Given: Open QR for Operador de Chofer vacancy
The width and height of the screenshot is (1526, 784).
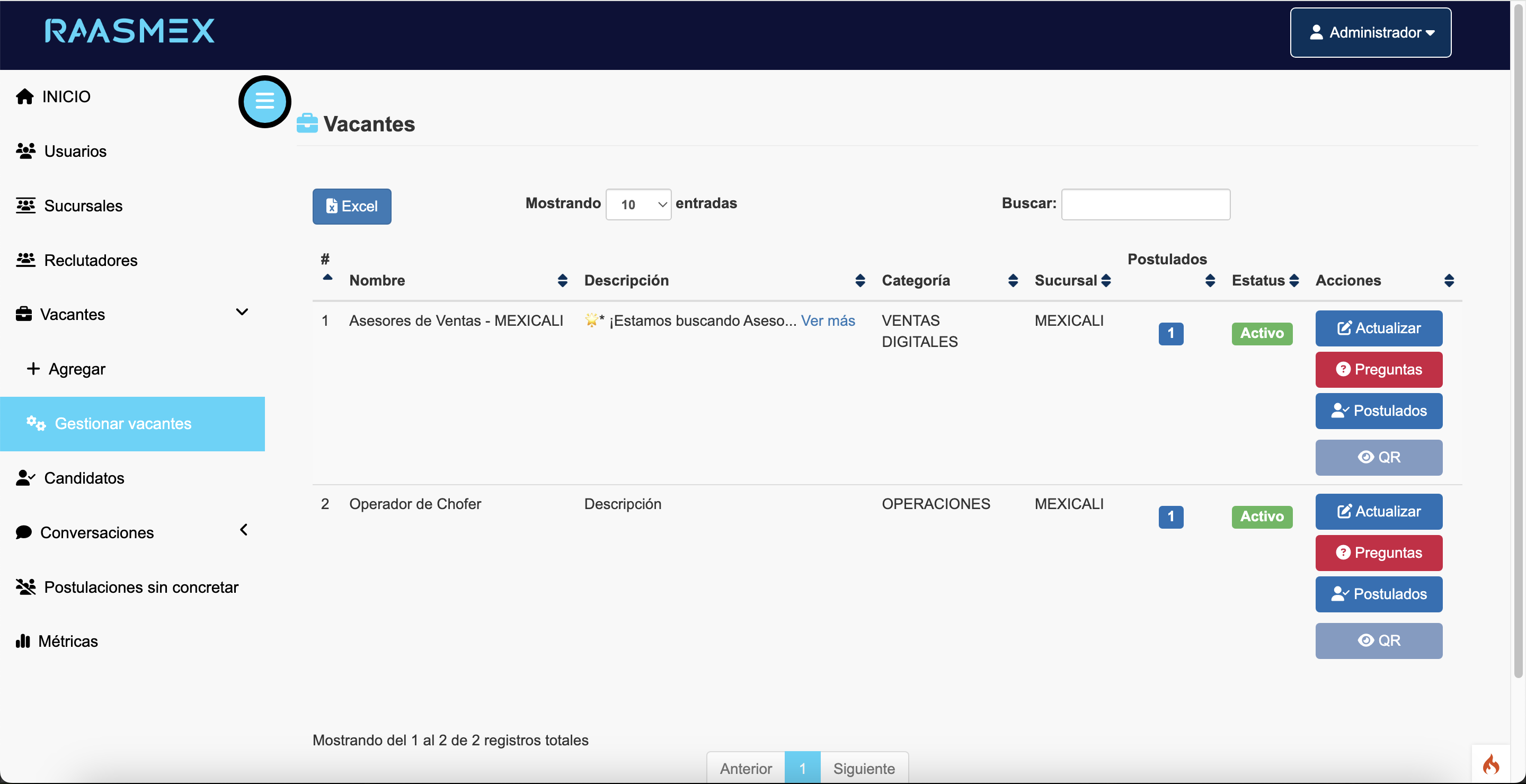Looking at the screenshot, I should (x=1378, y=640).
